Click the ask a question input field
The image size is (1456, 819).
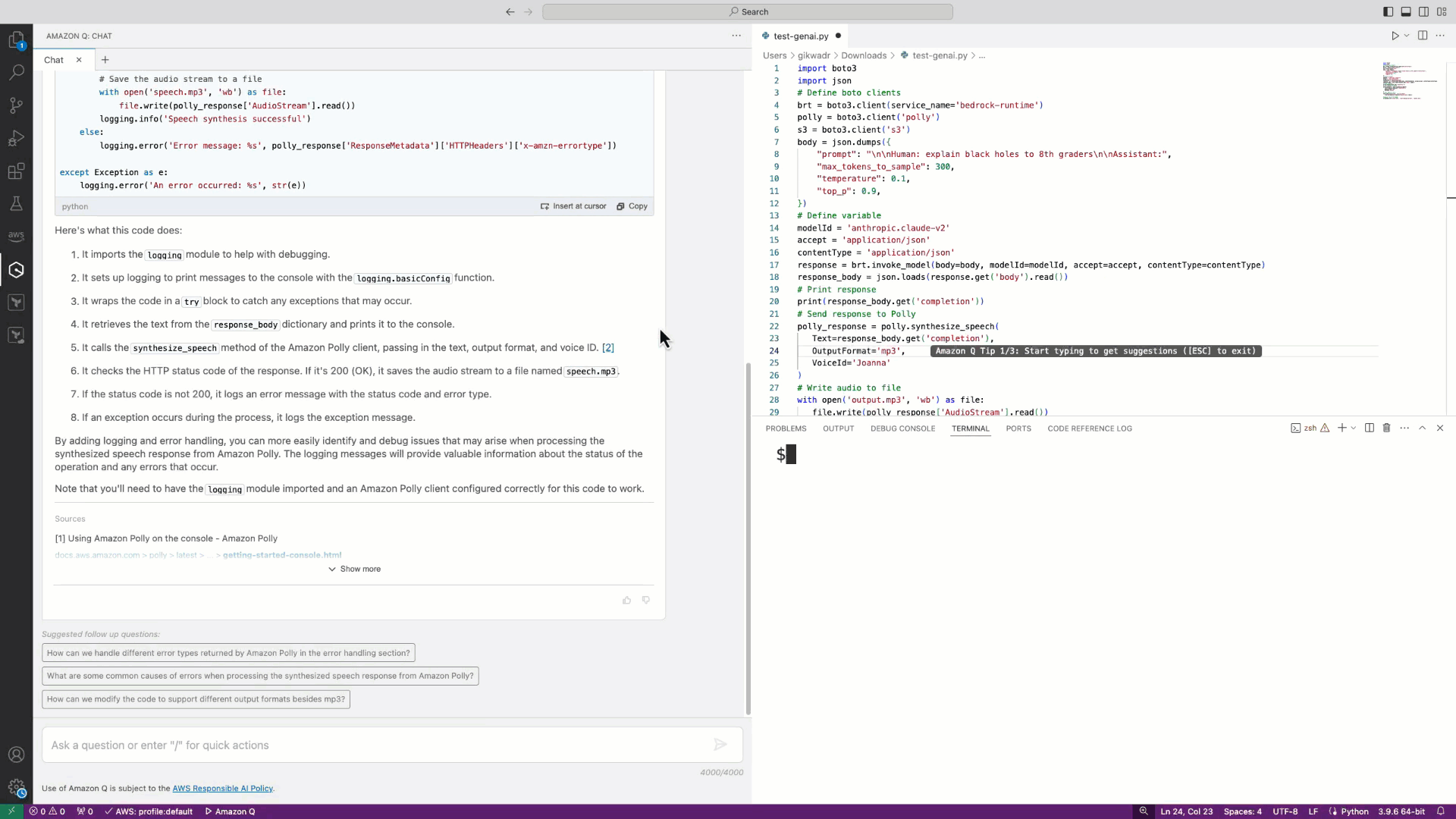click(379, 745)
